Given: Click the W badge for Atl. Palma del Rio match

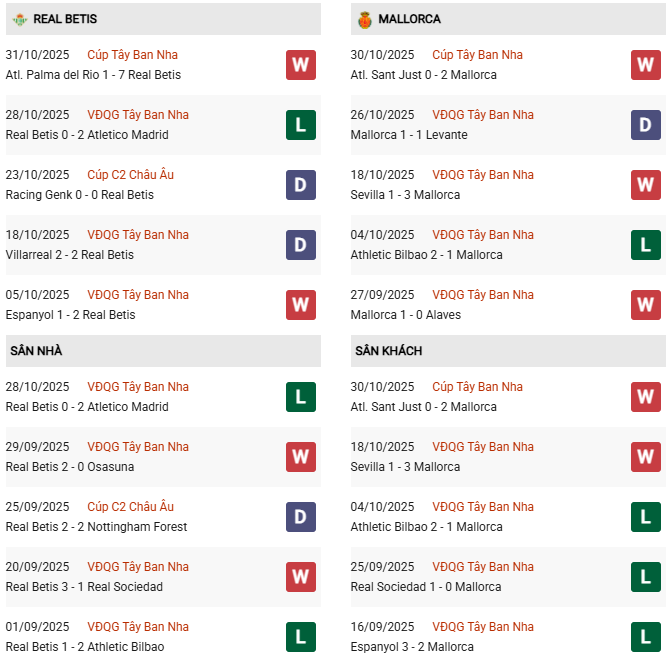Looking at the screenshot, I should pyautogui.click(x=300, y=65).
